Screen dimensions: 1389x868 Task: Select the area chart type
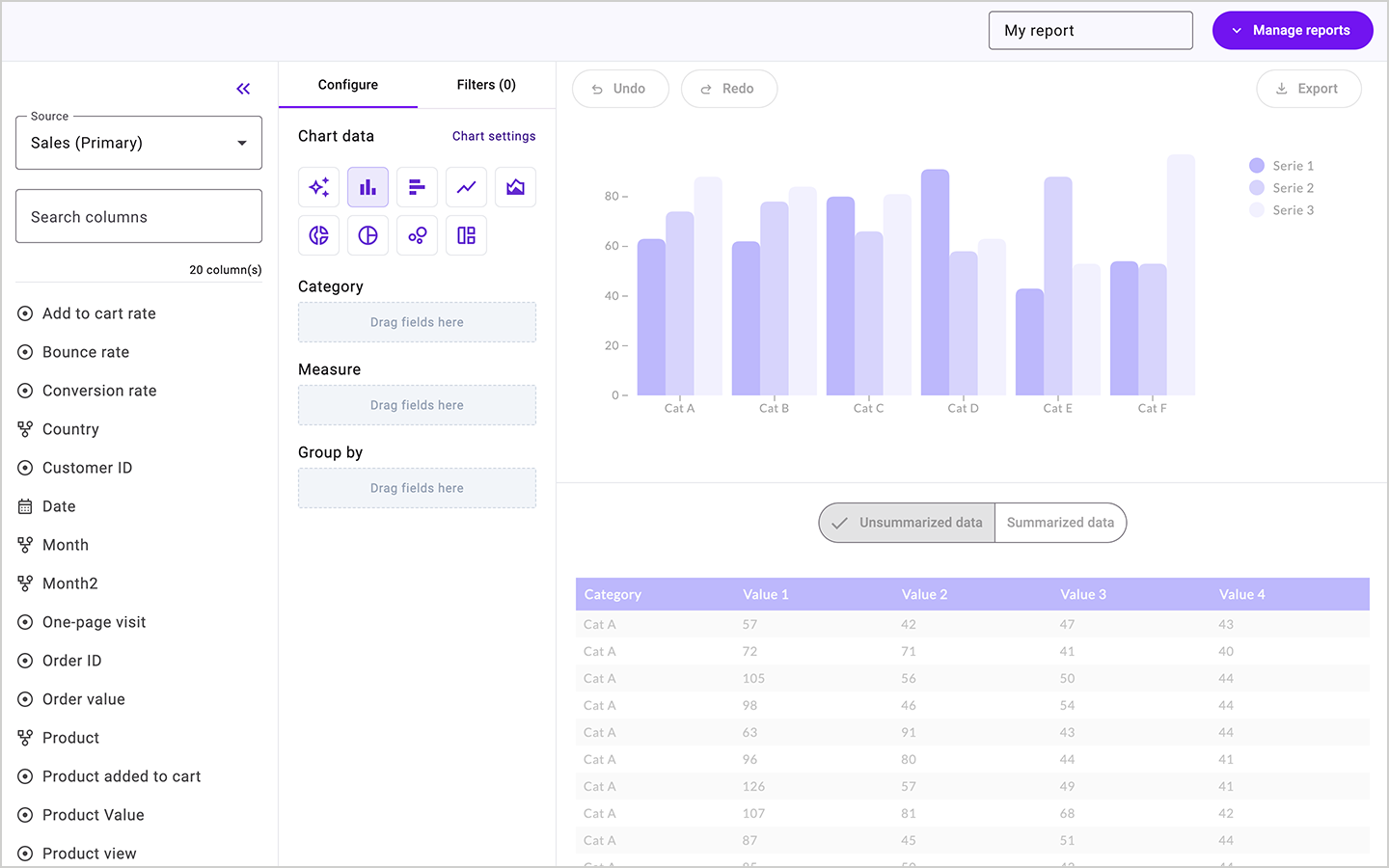tap(515, 186)
